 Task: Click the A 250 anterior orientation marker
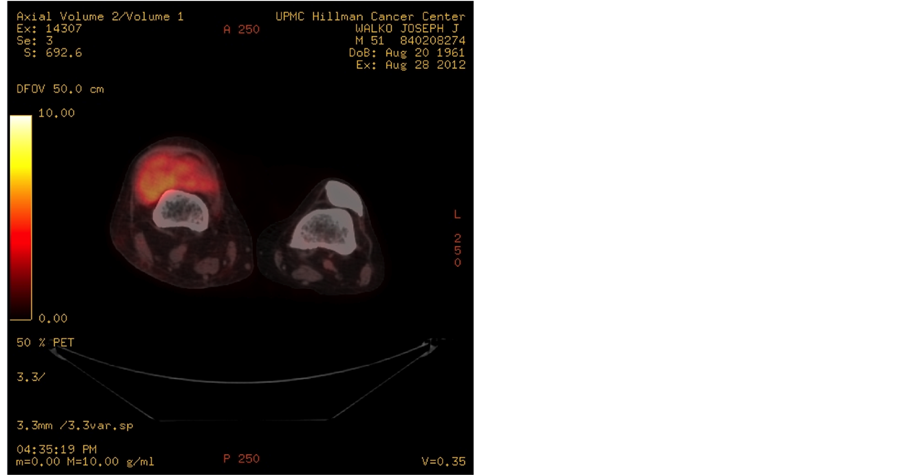[241, 30]
